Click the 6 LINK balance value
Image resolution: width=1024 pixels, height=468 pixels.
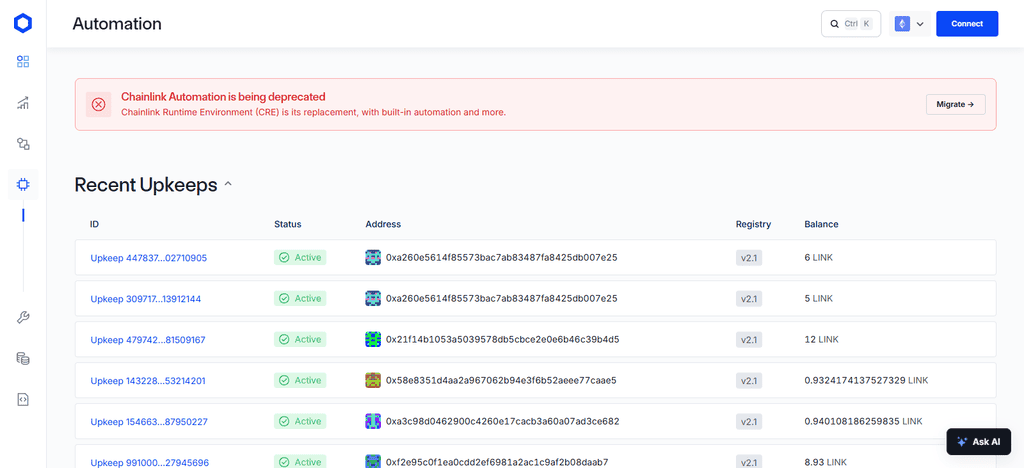click(x=819, y=258)
